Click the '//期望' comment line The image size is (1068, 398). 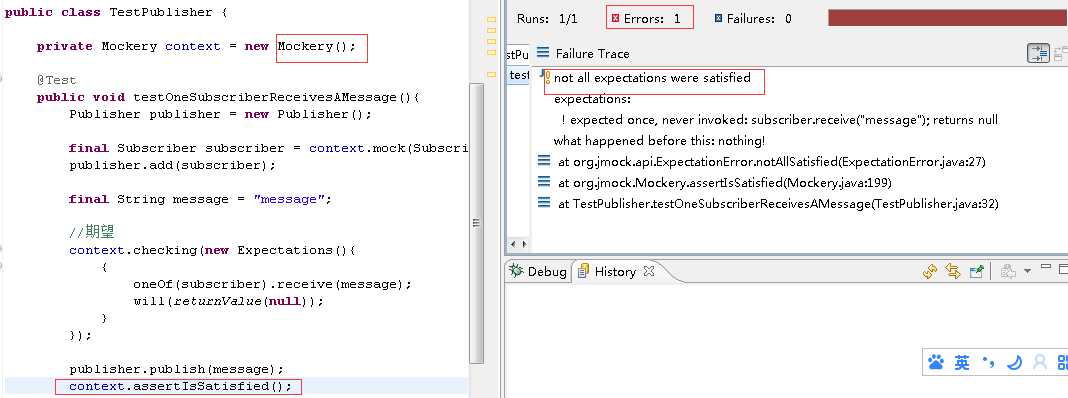[x=91, y=233]
